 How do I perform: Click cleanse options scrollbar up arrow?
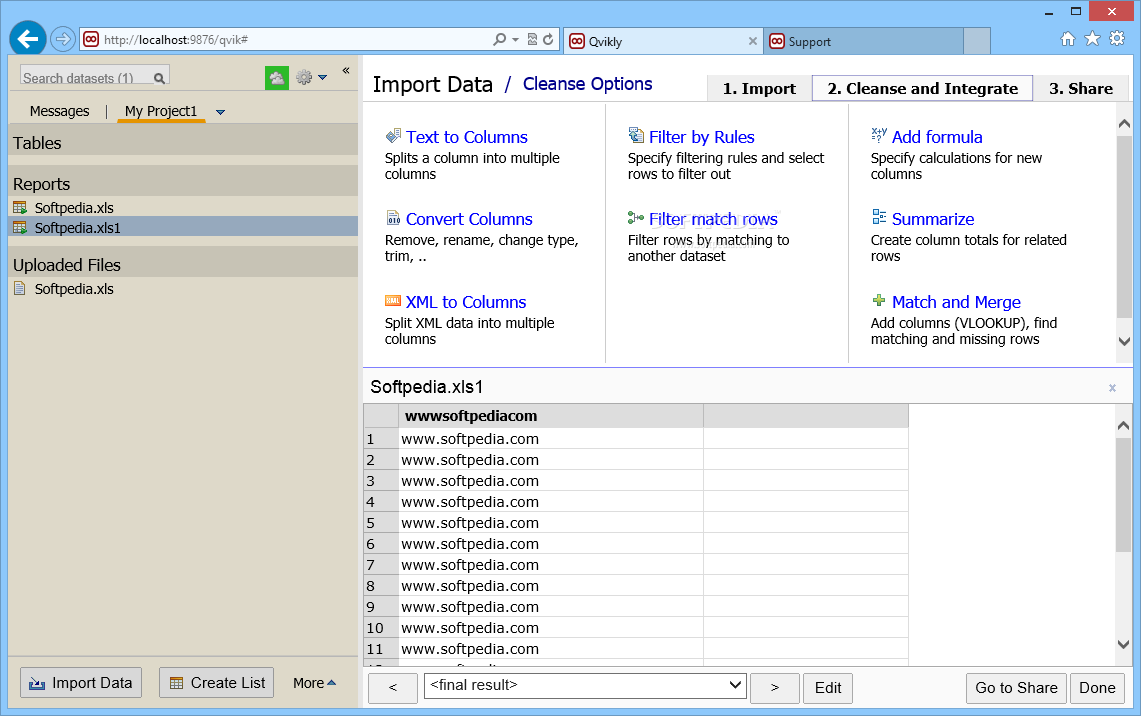tap(1124, 124)
